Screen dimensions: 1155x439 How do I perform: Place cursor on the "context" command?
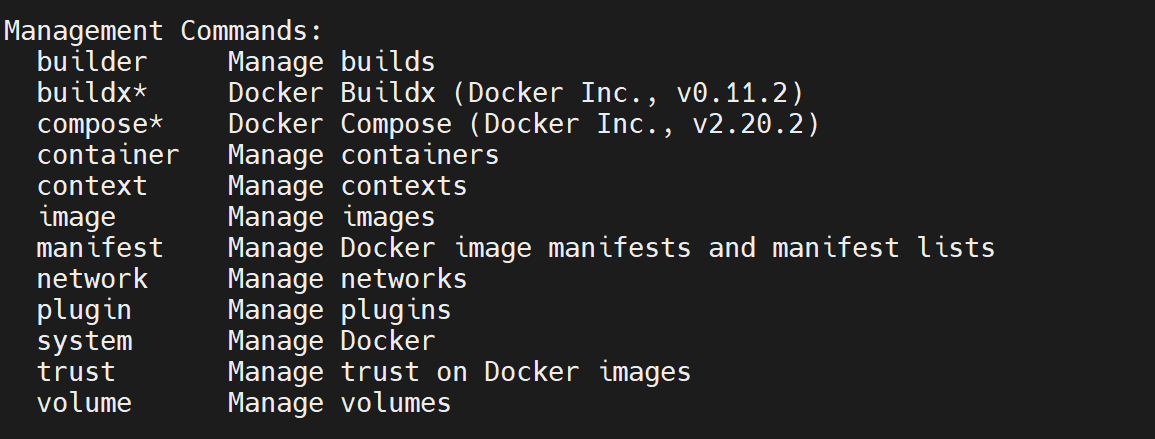92,186
